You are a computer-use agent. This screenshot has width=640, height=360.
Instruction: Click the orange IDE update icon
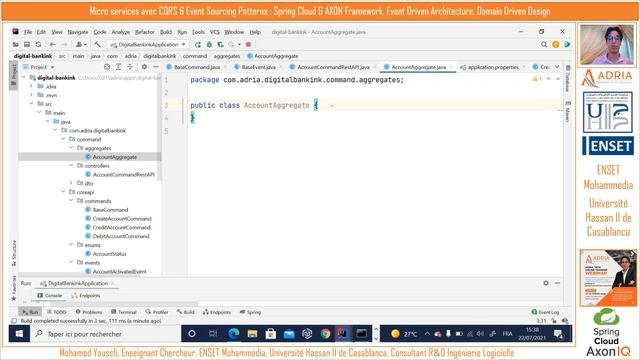556,44
